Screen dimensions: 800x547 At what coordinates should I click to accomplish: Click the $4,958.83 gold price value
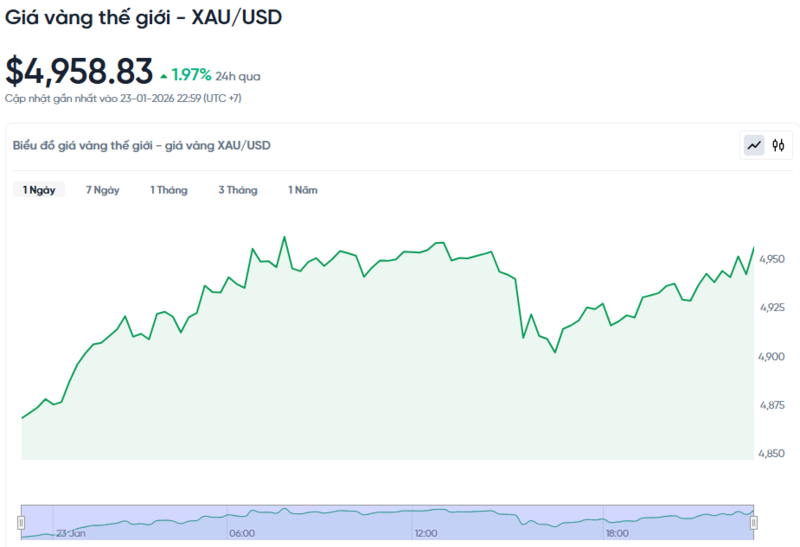coord(79,71)
